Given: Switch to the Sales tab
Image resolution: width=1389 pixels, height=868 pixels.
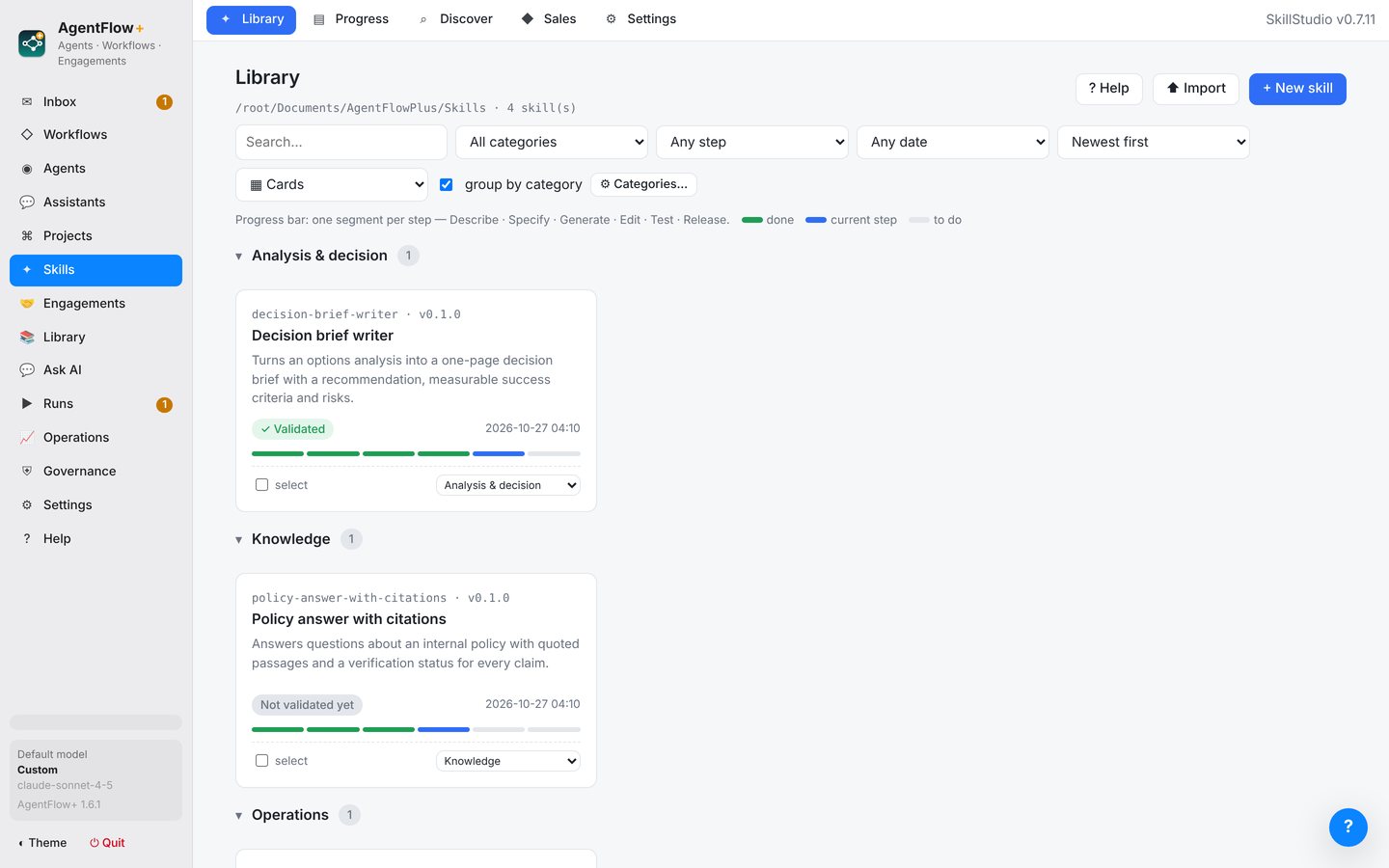Looking at the screenshot, I should click(549, 19).
